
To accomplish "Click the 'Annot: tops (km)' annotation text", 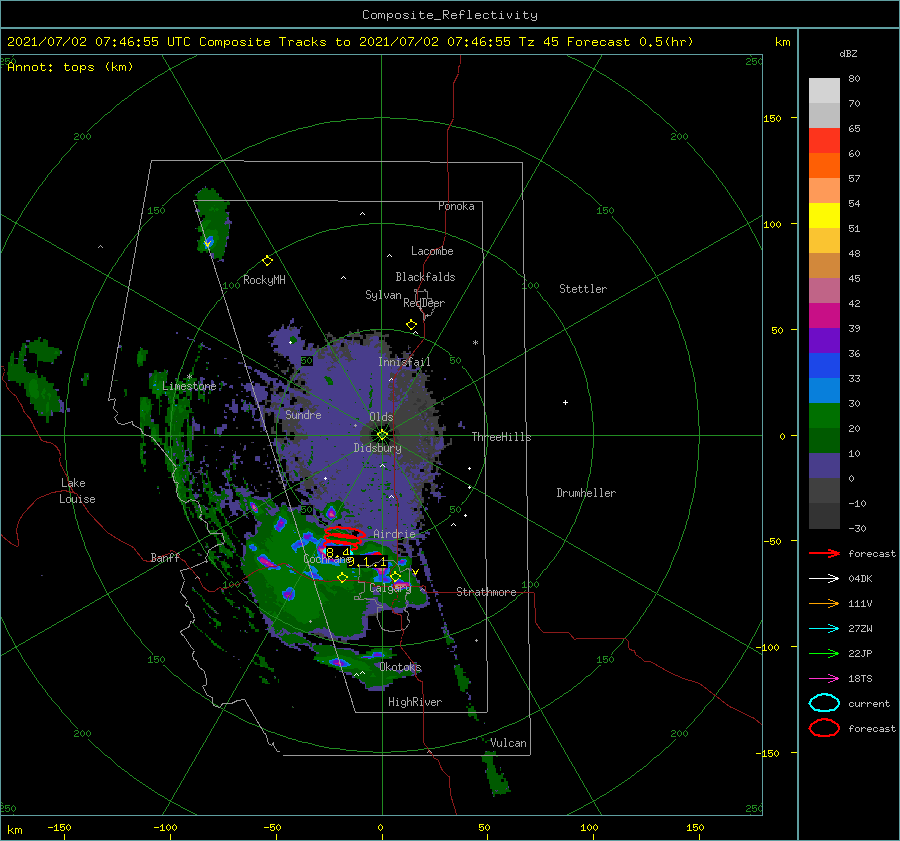I will [x=70, y=67].
